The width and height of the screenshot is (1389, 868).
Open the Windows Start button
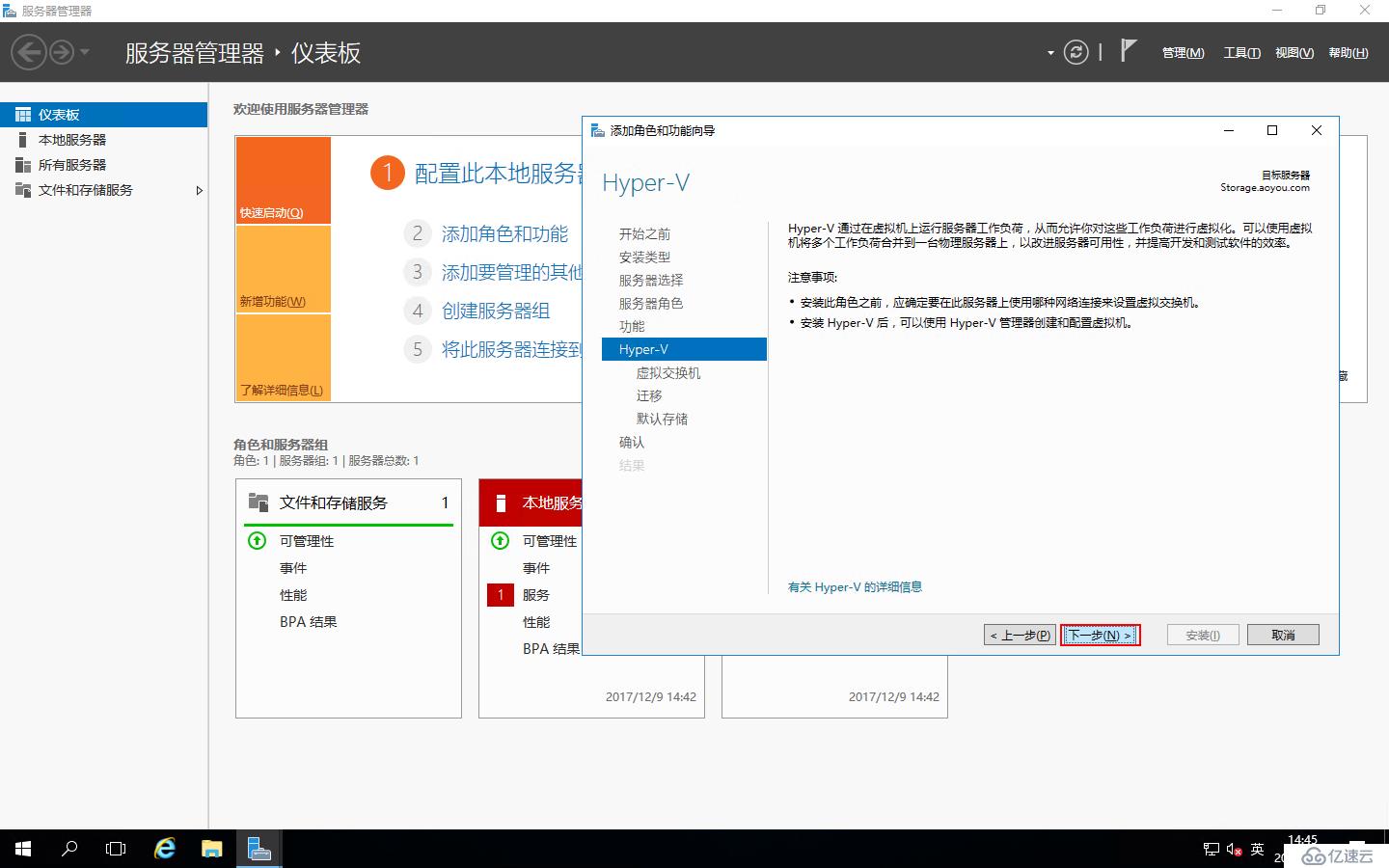(23, 849)
